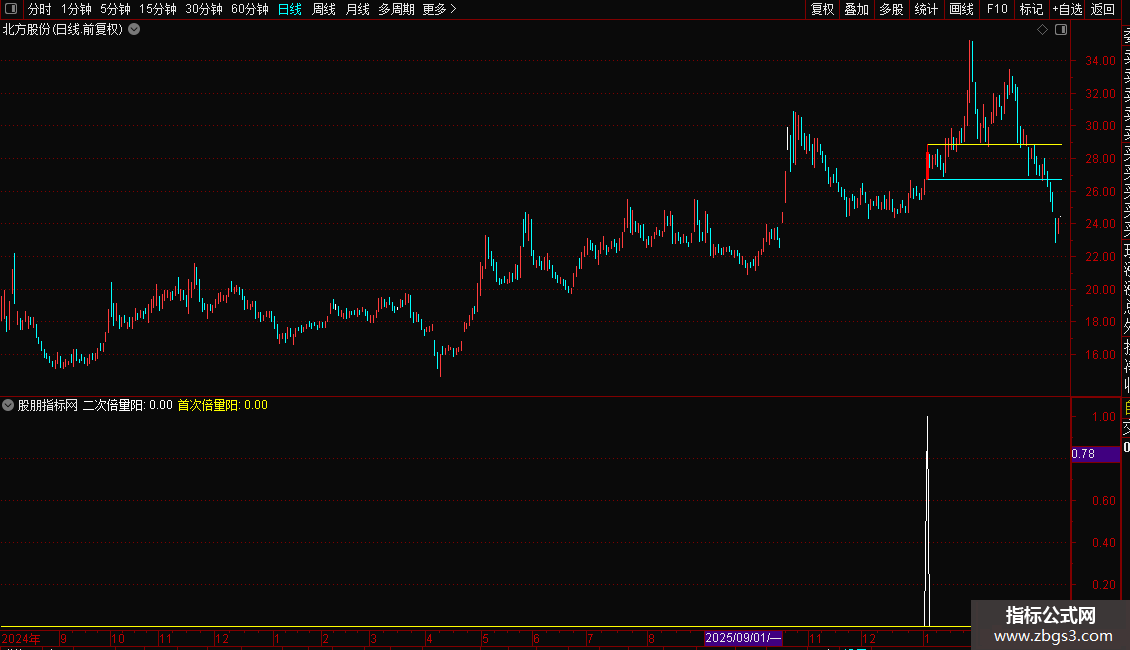This screenshot has height=650, width=1130.
Task: Select the 1分钟 period tab
Action: pyautogui.click(x=76, y=9)
